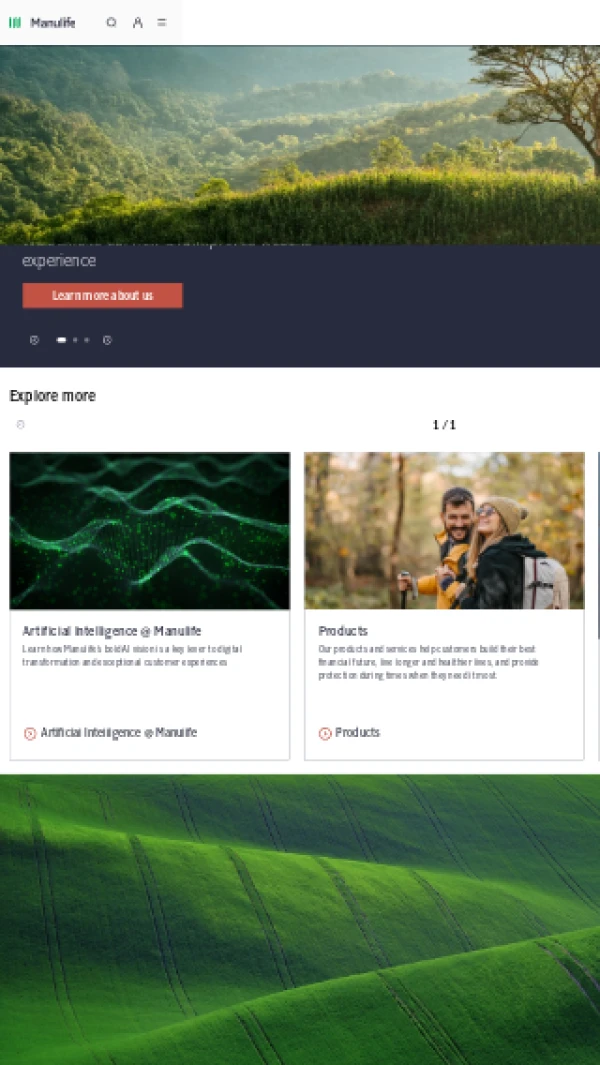
Task: Go to the next hero slide arrow
Action: [107, 340]
